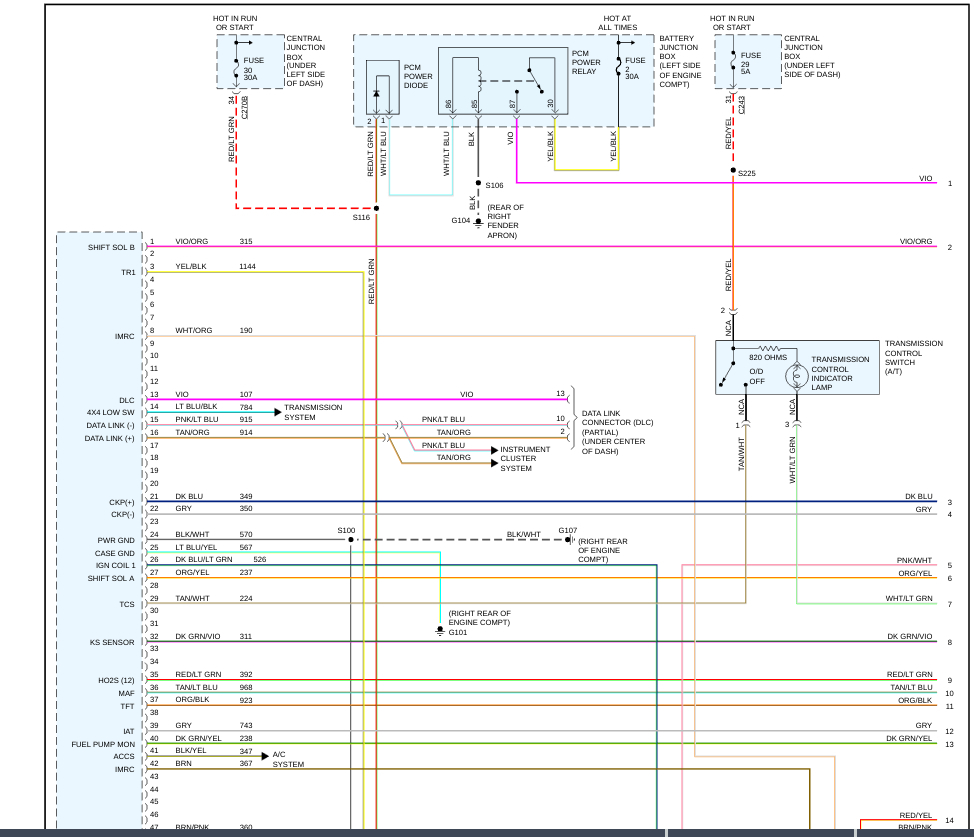Click the SHIFT SOL B pin label
Image resolution: width=974 pixels, height=837 pixels.
pyautogui.click(x=111, y=247)
